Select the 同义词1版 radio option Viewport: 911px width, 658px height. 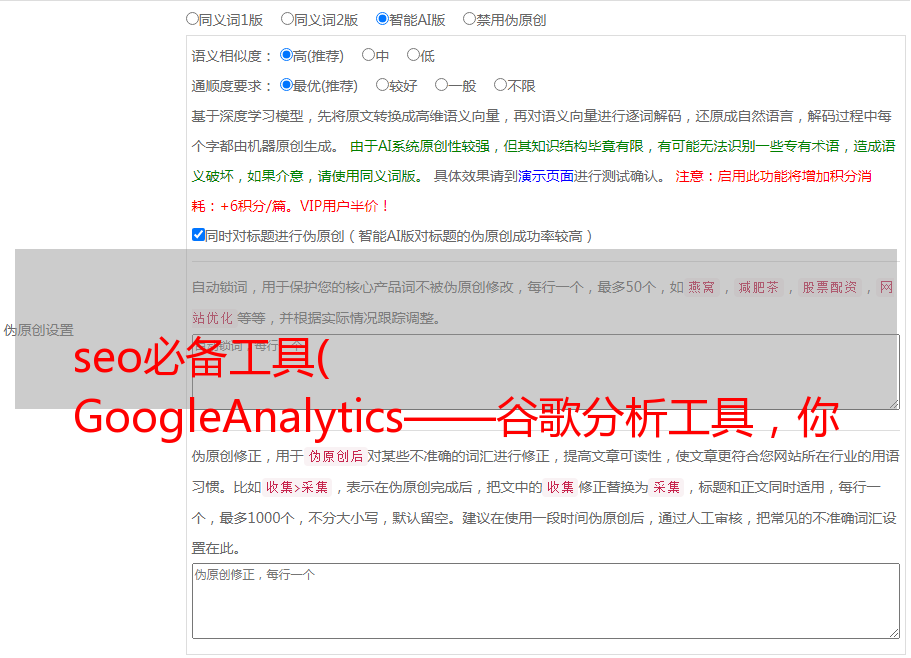[192, 19]
